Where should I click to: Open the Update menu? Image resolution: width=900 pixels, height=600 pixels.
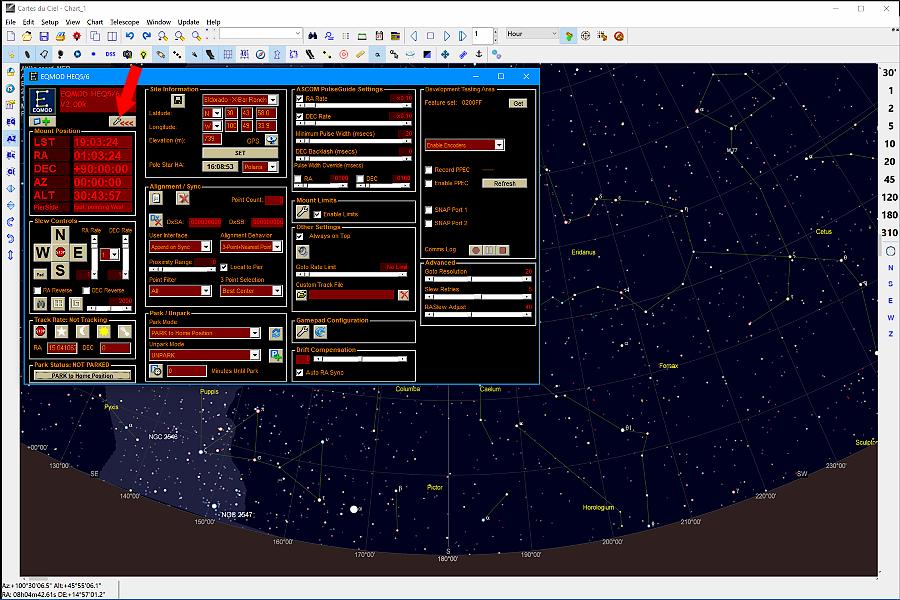(188, 22)
